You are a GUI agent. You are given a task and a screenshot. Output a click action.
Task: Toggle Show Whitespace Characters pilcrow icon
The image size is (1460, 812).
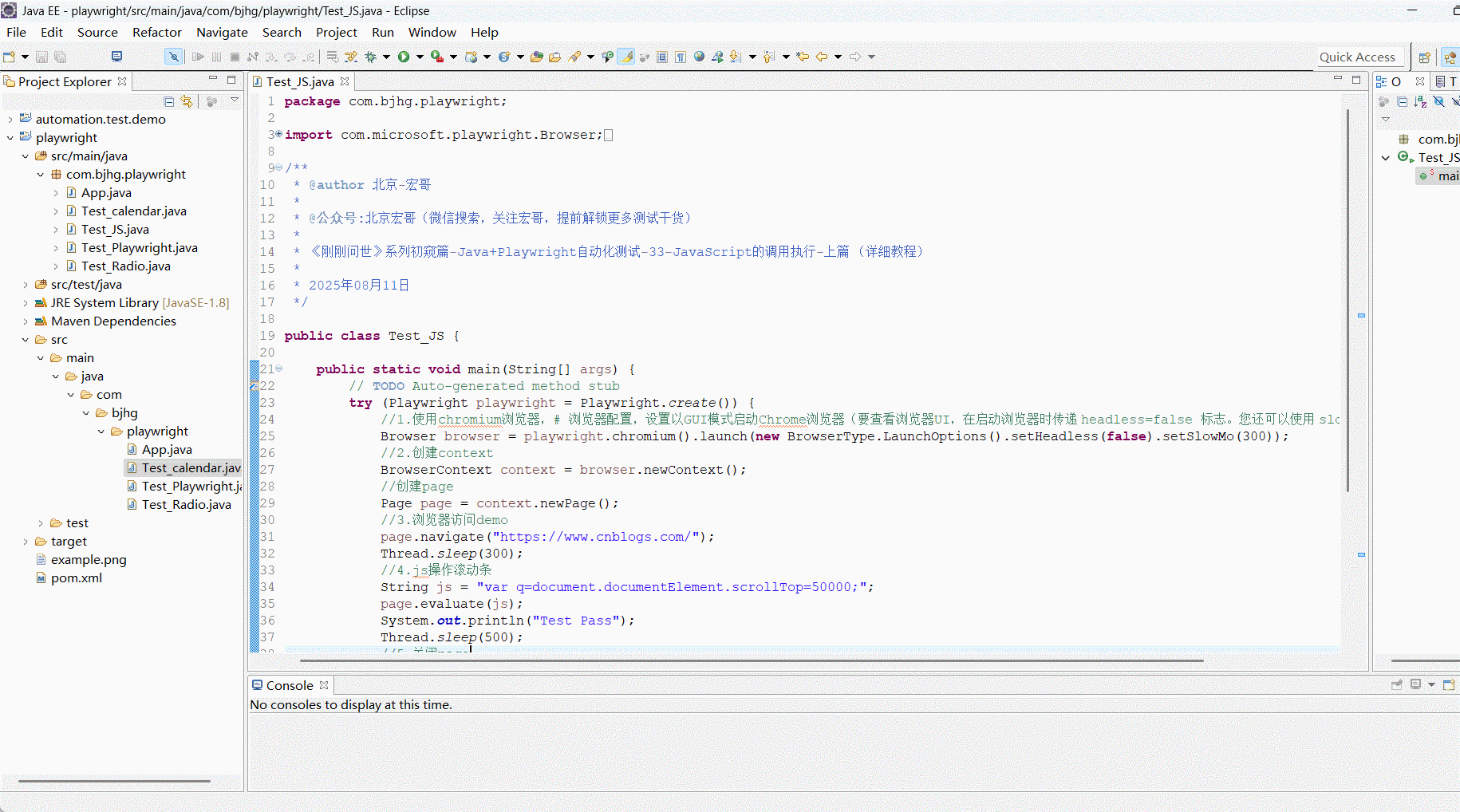(681, 57)
